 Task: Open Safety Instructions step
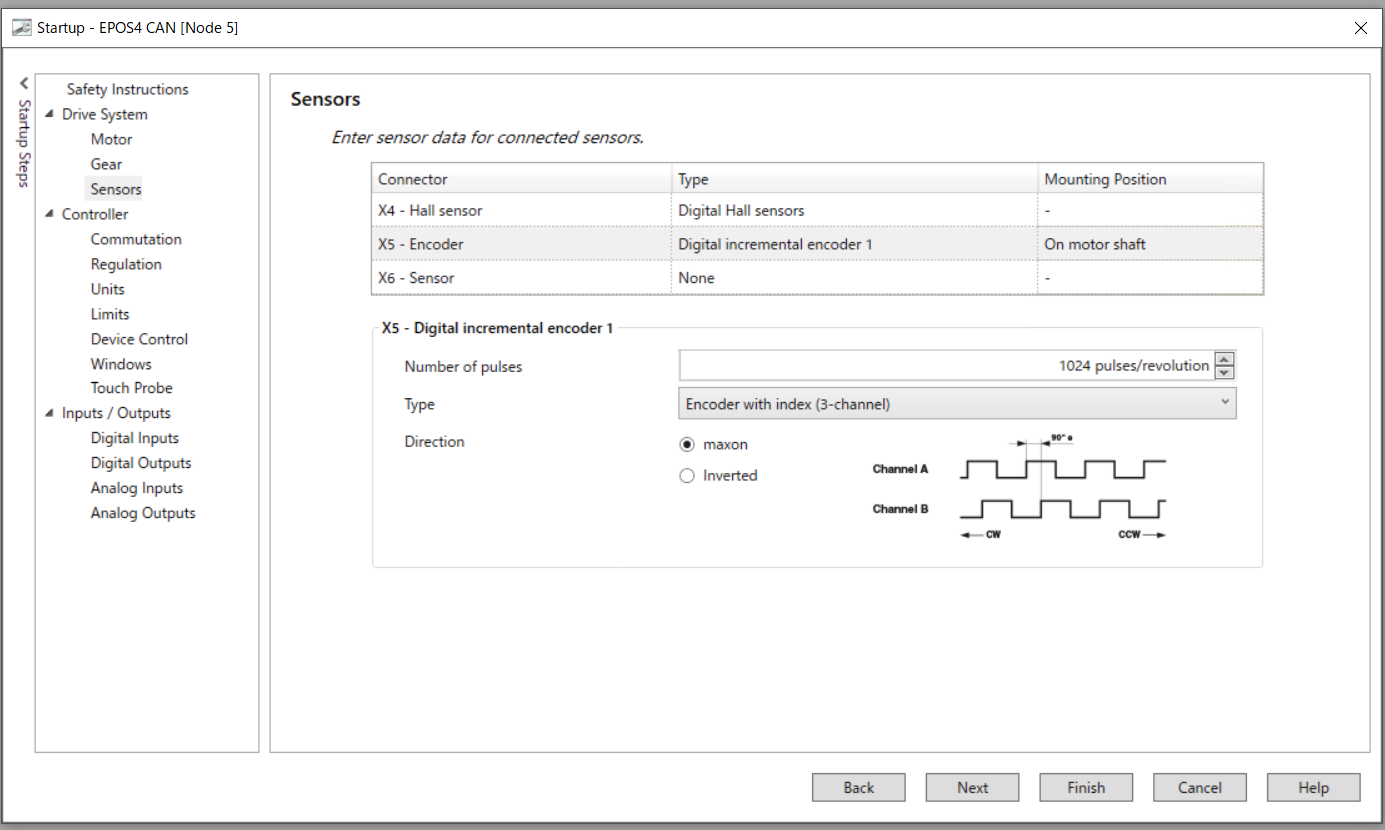point(127,89)
